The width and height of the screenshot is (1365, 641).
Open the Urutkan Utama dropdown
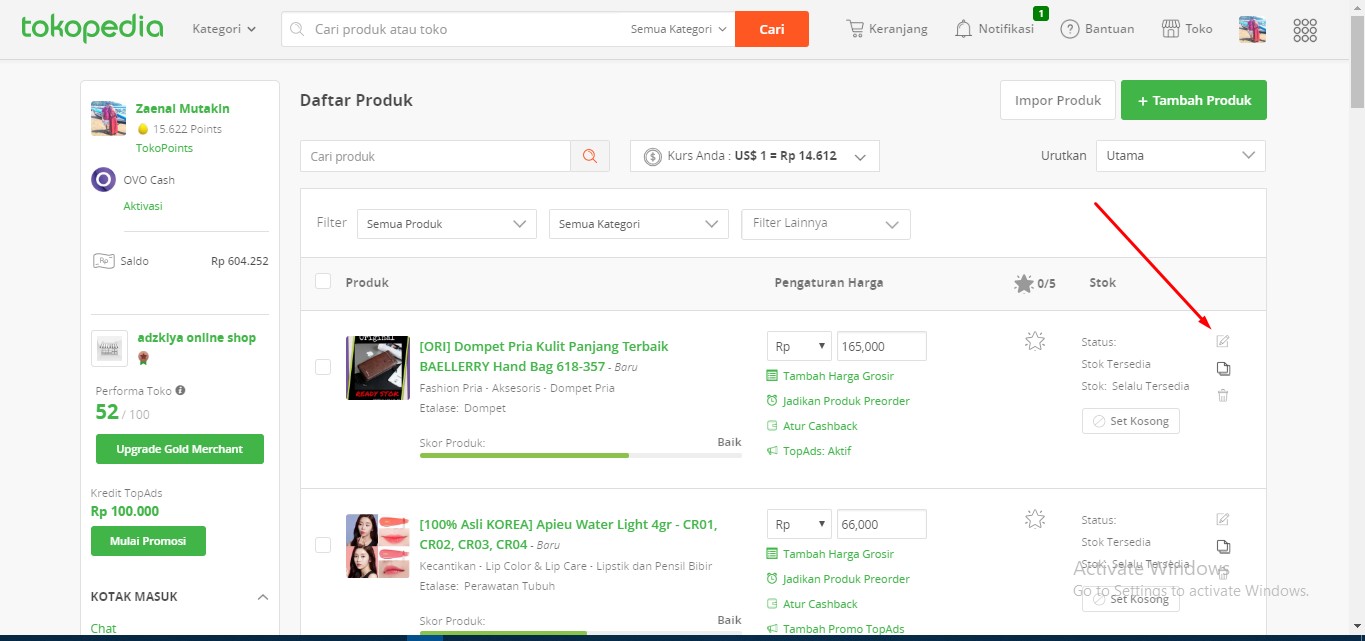pyautogui.click(x=1180, y=156)
